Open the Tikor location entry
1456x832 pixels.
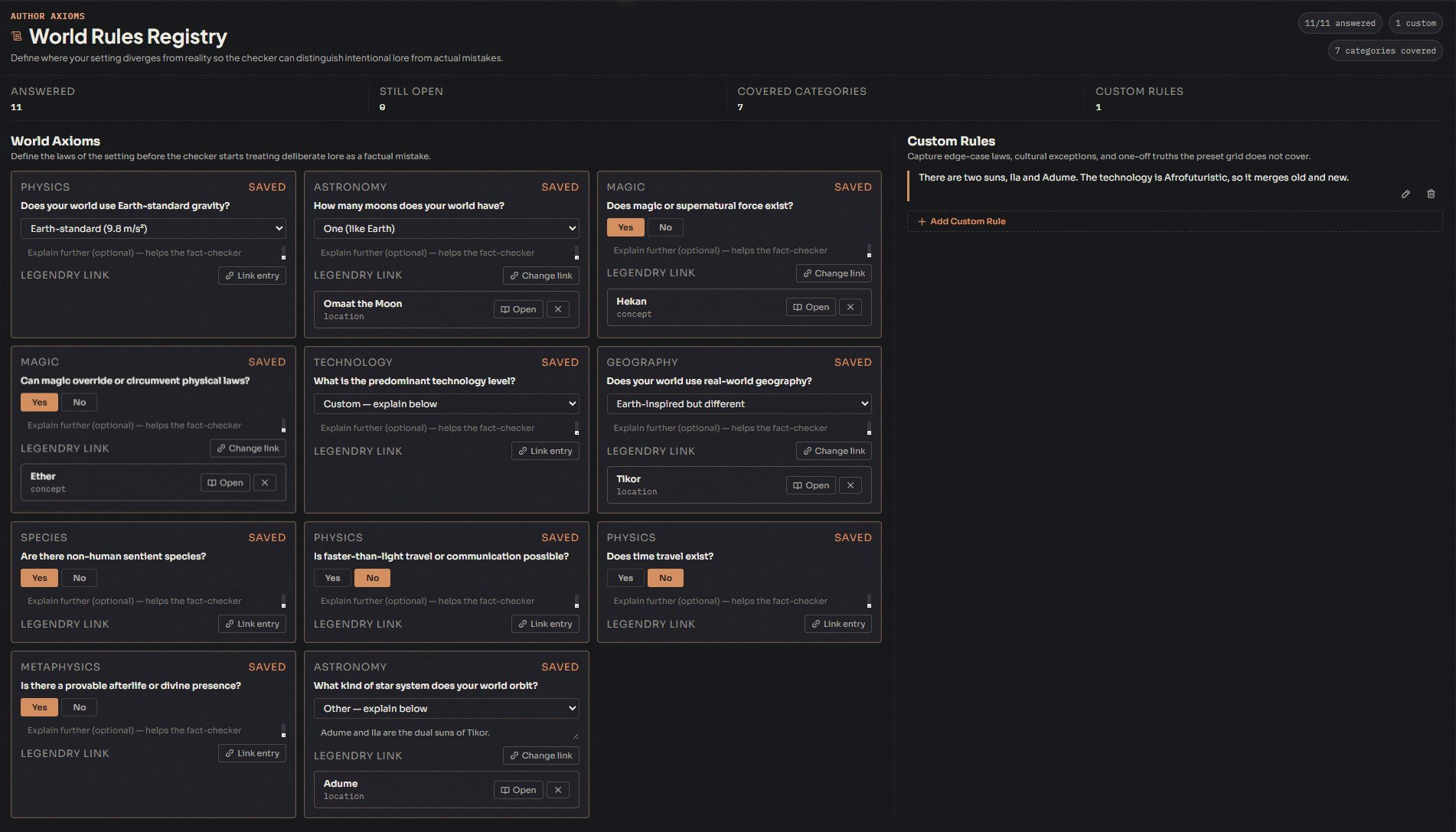coord(811,485)
